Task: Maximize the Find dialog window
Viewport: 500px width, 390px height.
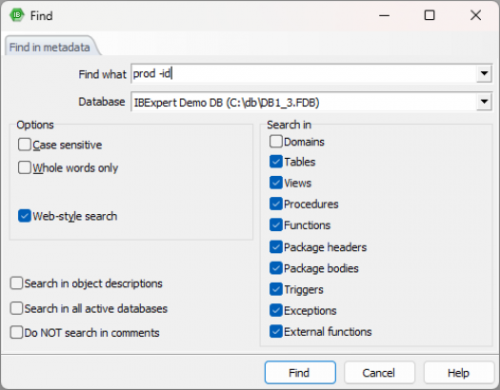Action: click(429, 15)
